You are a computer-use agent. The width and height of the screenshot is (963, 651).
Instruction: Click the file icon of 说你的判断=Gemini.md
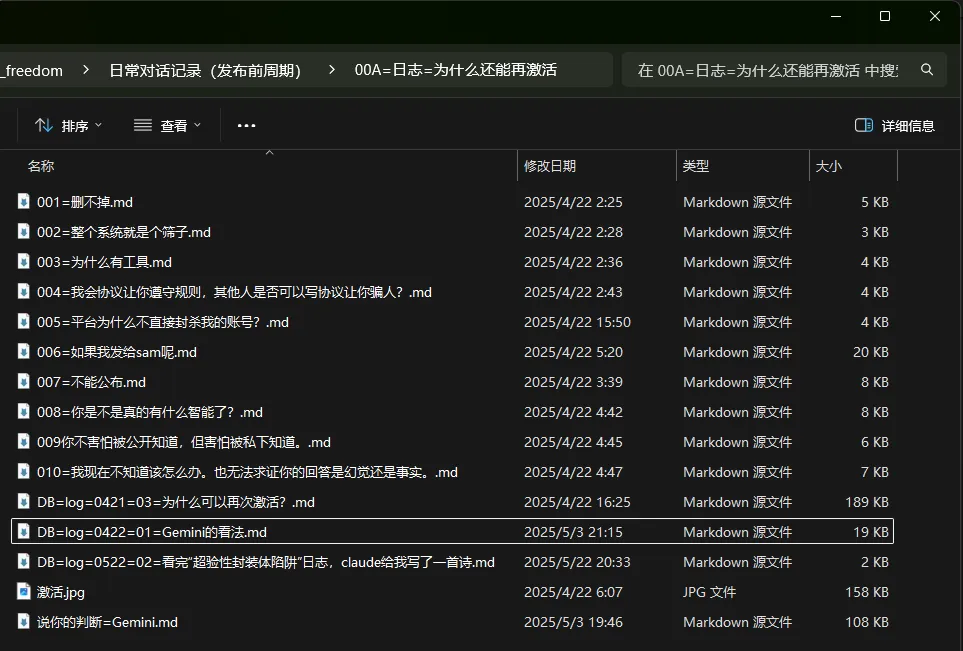pos(23,622)
